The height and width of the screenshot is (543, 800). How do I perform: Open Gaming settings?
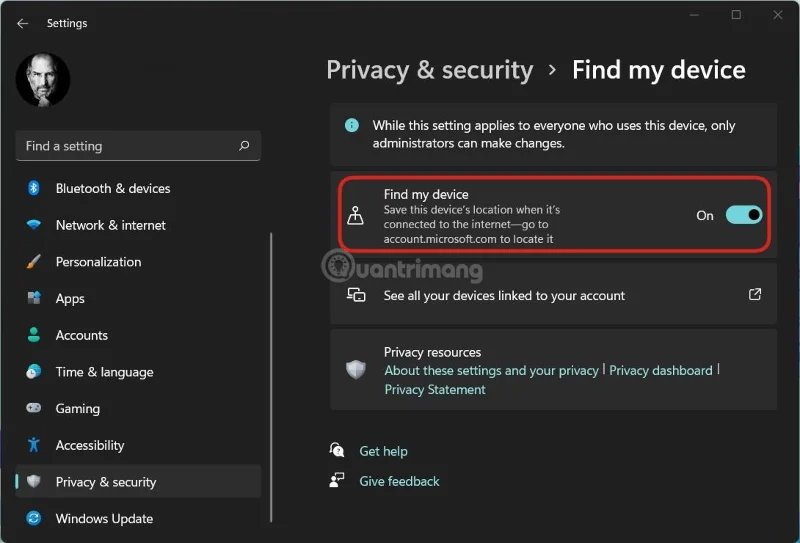click(78, 409)
